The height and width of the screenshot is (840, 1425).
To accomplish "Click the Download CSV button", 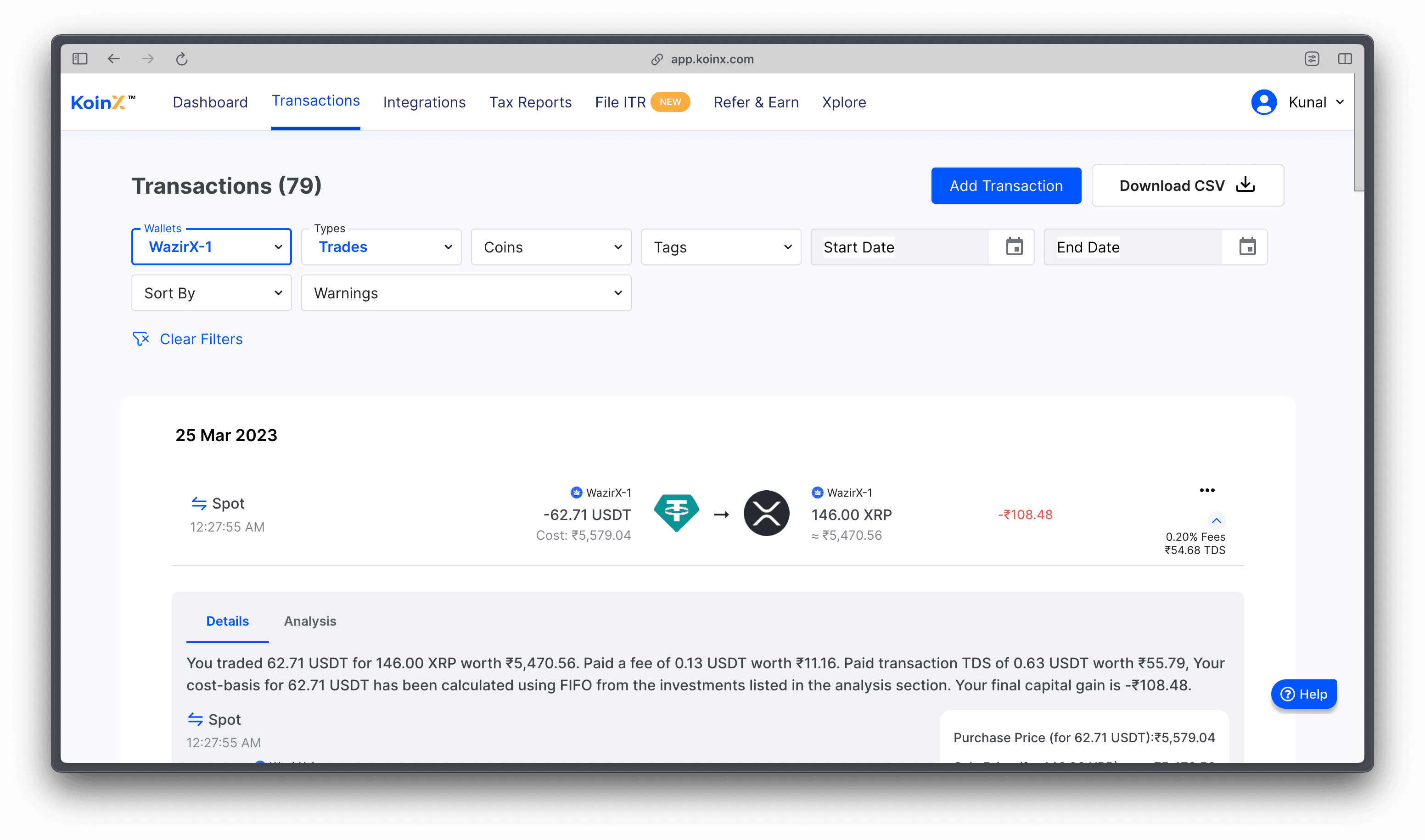I will coord(1188,185).
